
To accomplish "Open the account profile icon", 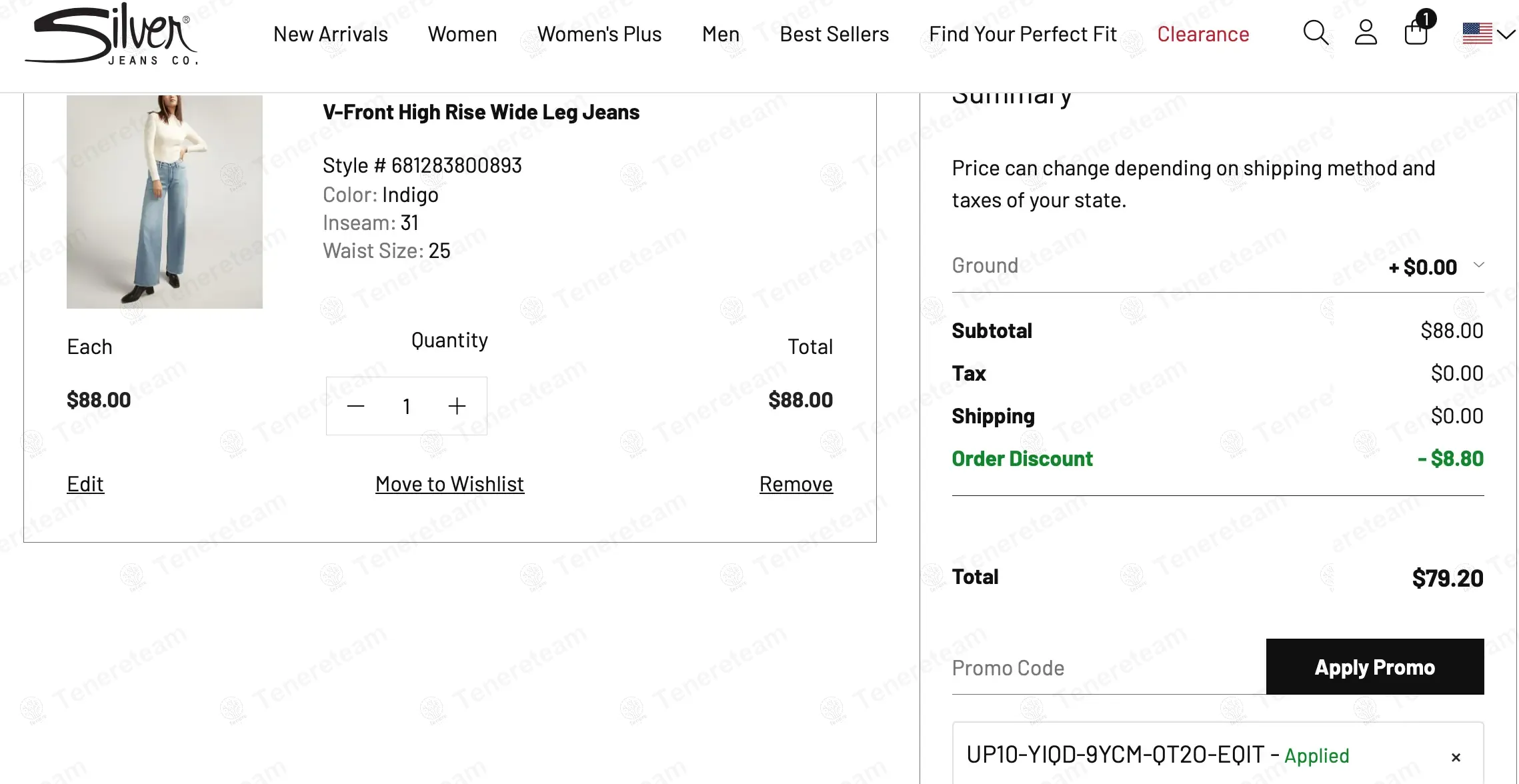I will point(1366,33).
